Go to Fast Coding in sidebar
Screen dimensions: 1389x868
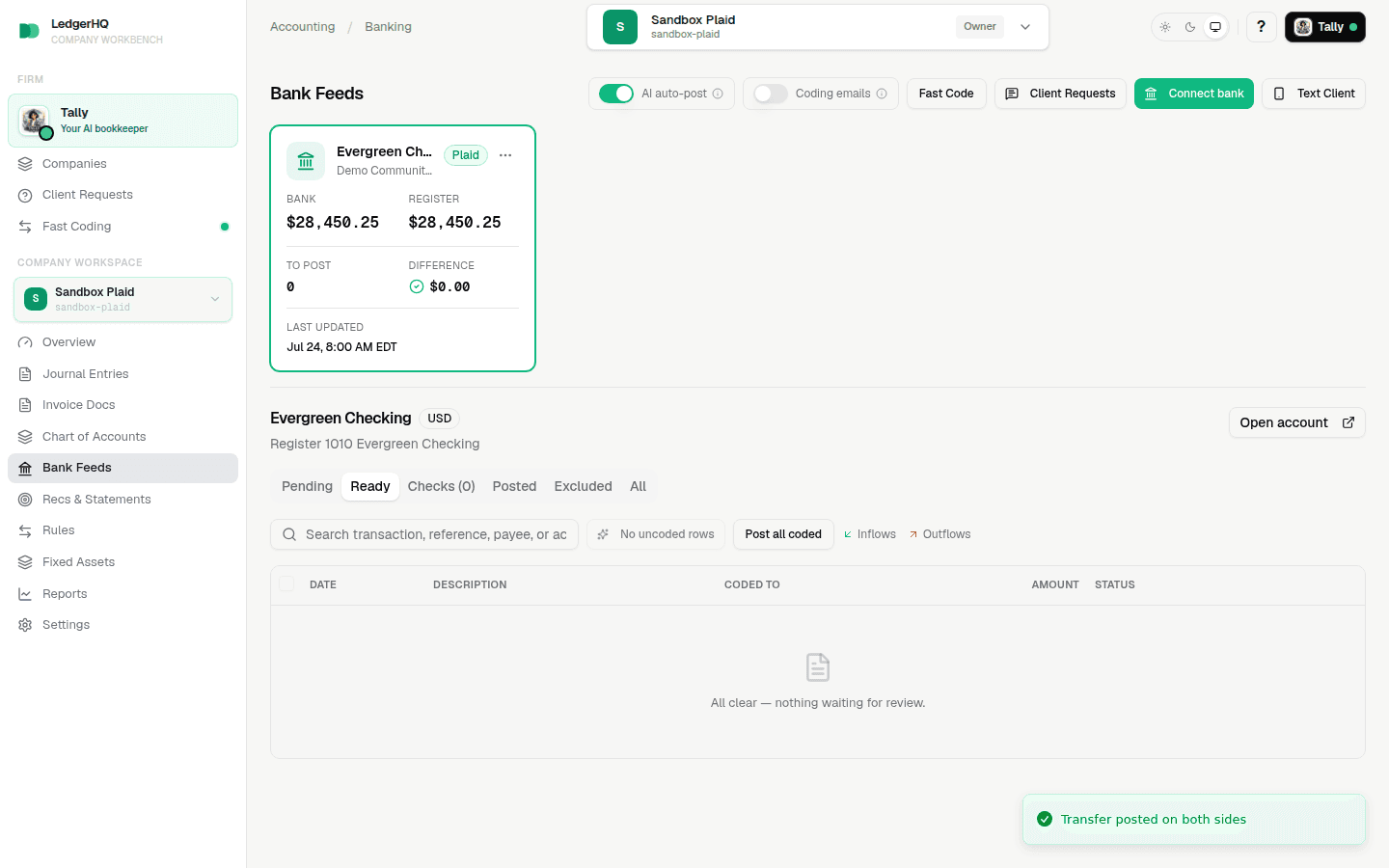click(123, 227)
